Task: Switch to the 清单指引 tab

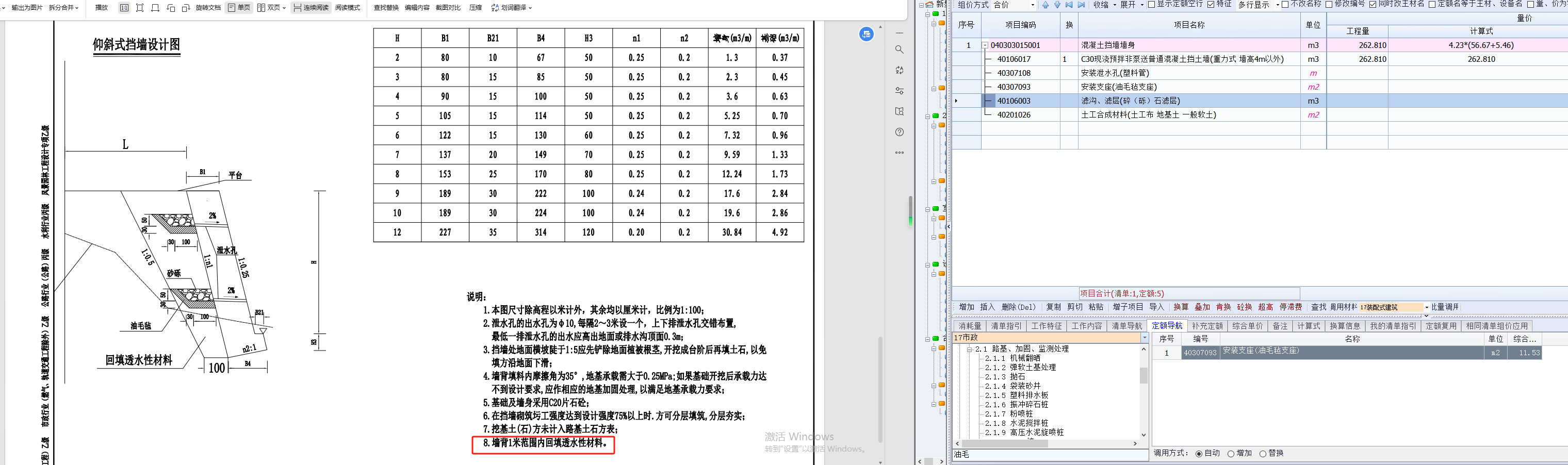Action: 1006,326
